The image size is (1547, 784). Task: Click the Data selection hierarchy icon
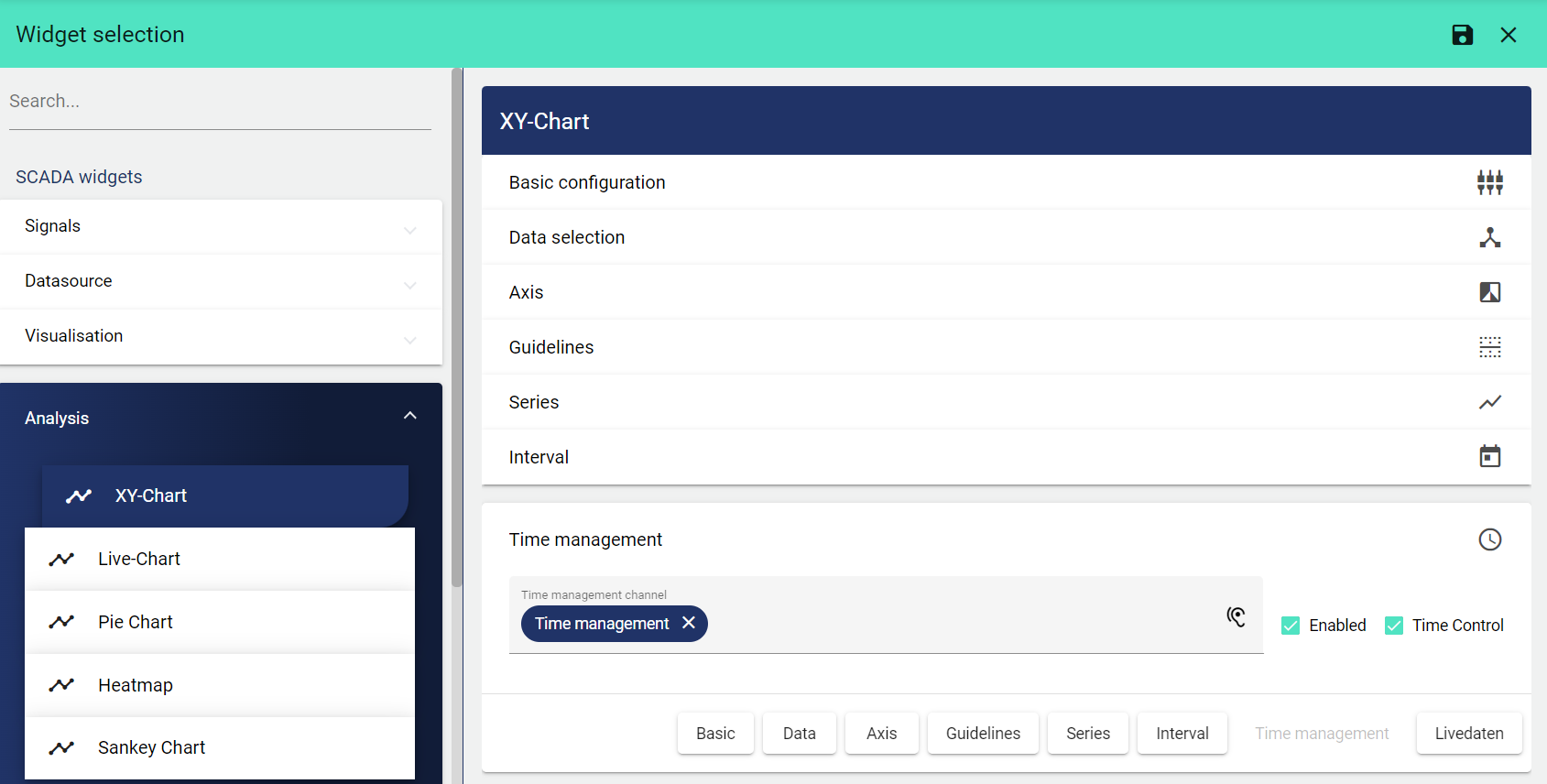(x=1489, y=237)
